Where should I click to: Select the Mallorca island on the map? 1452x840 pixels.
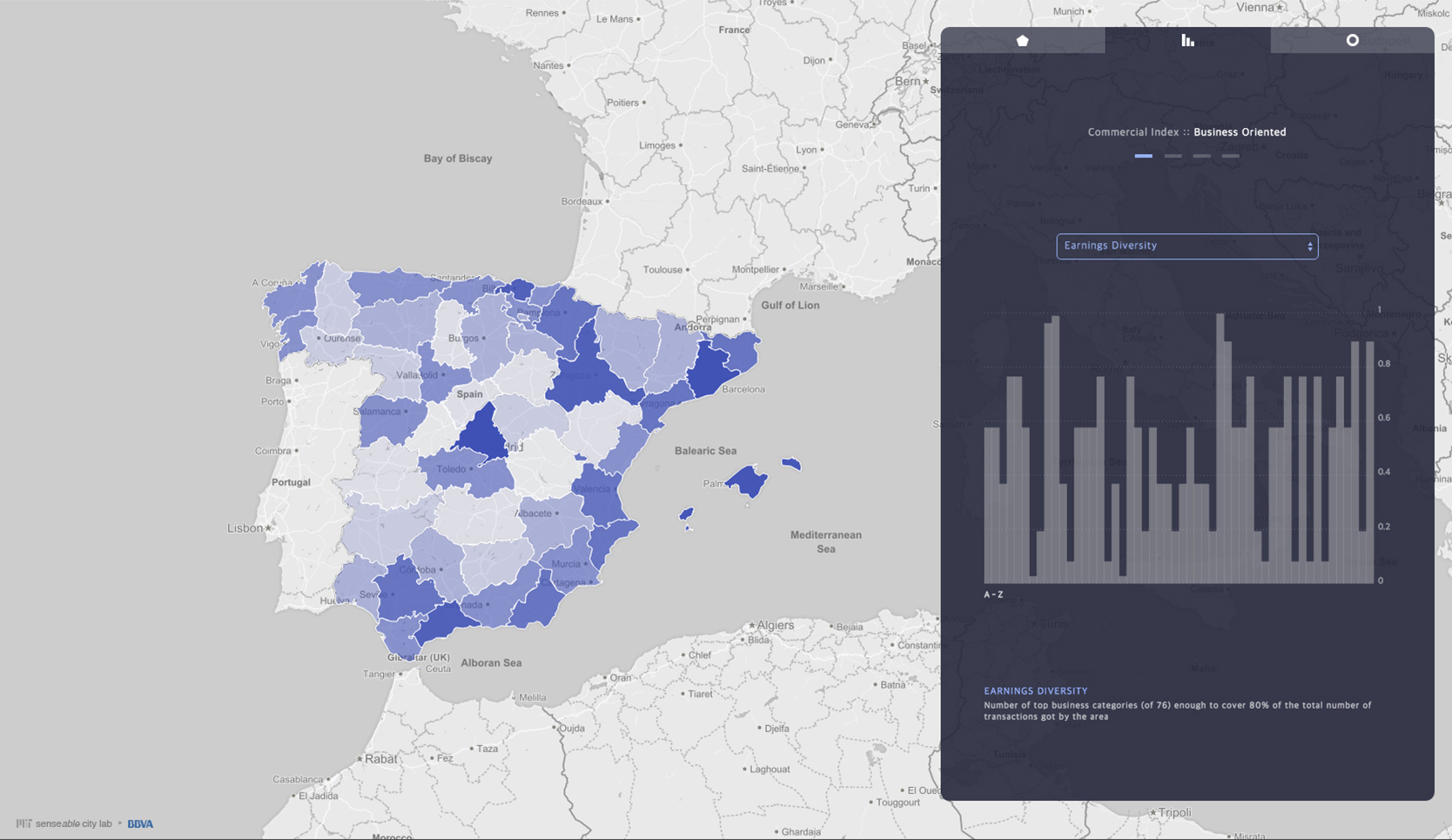click(x=746, y=480)
